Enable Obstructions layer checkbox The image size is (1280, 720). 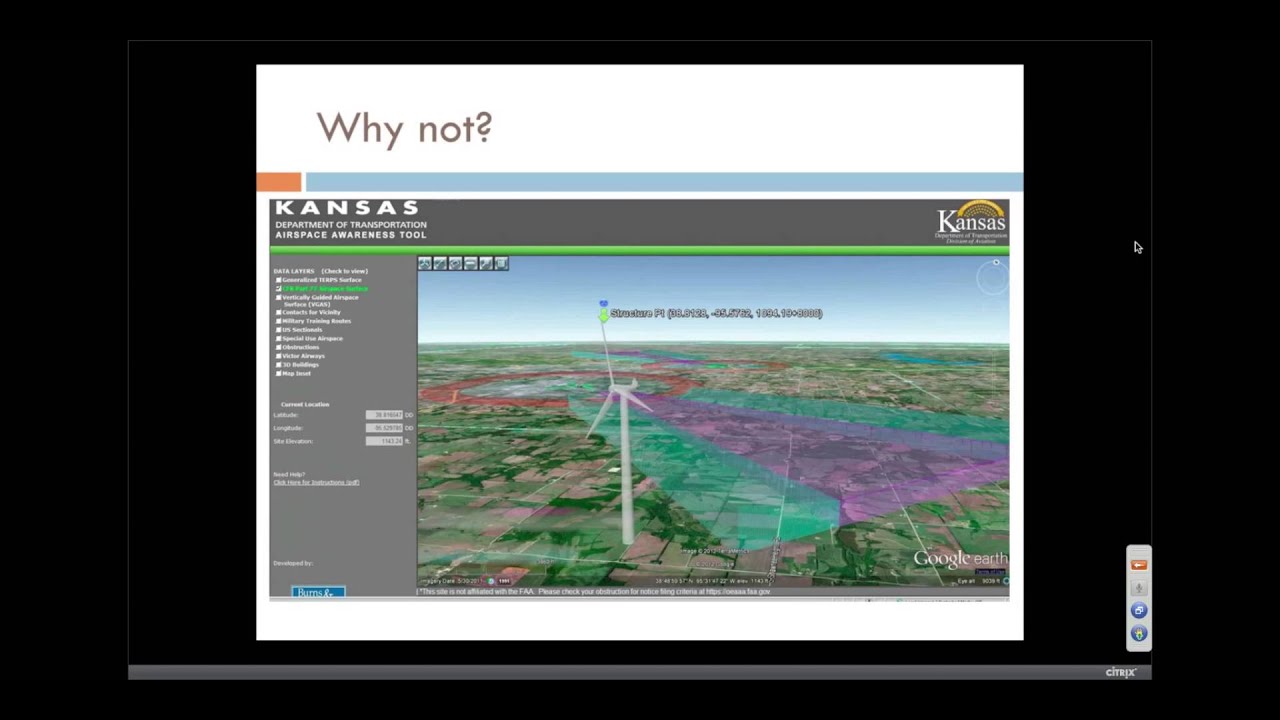click(279, 347)
